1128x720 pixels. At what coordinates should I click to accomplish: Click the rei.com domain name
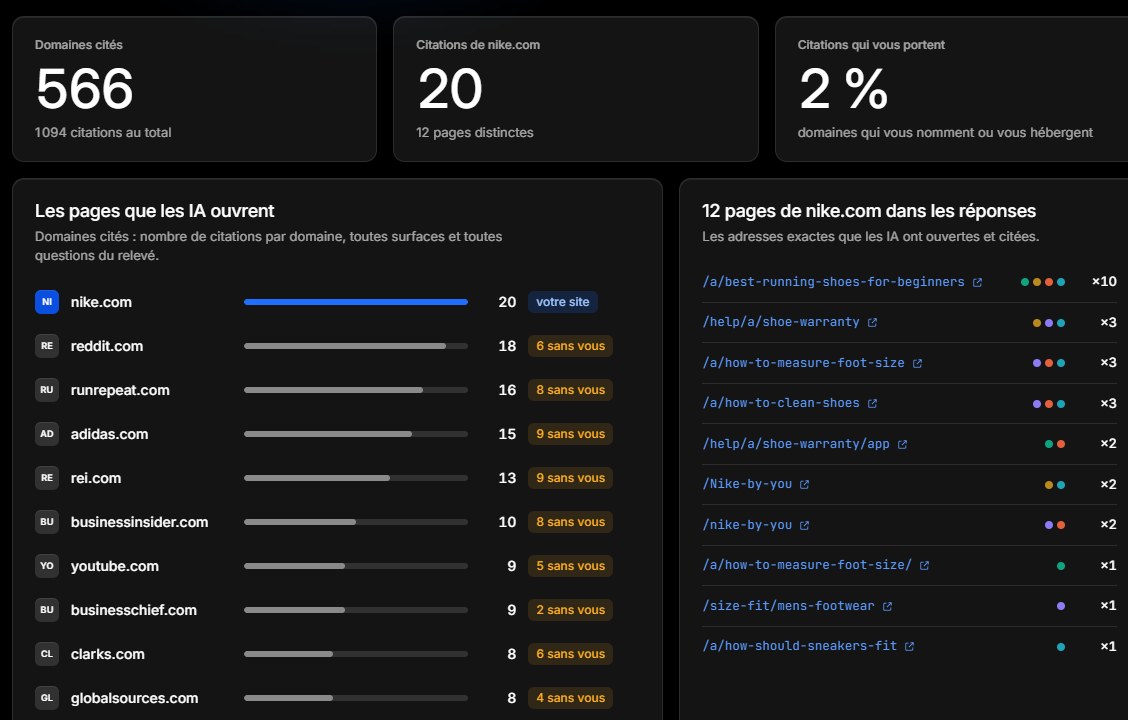click(x=96, y=478)
